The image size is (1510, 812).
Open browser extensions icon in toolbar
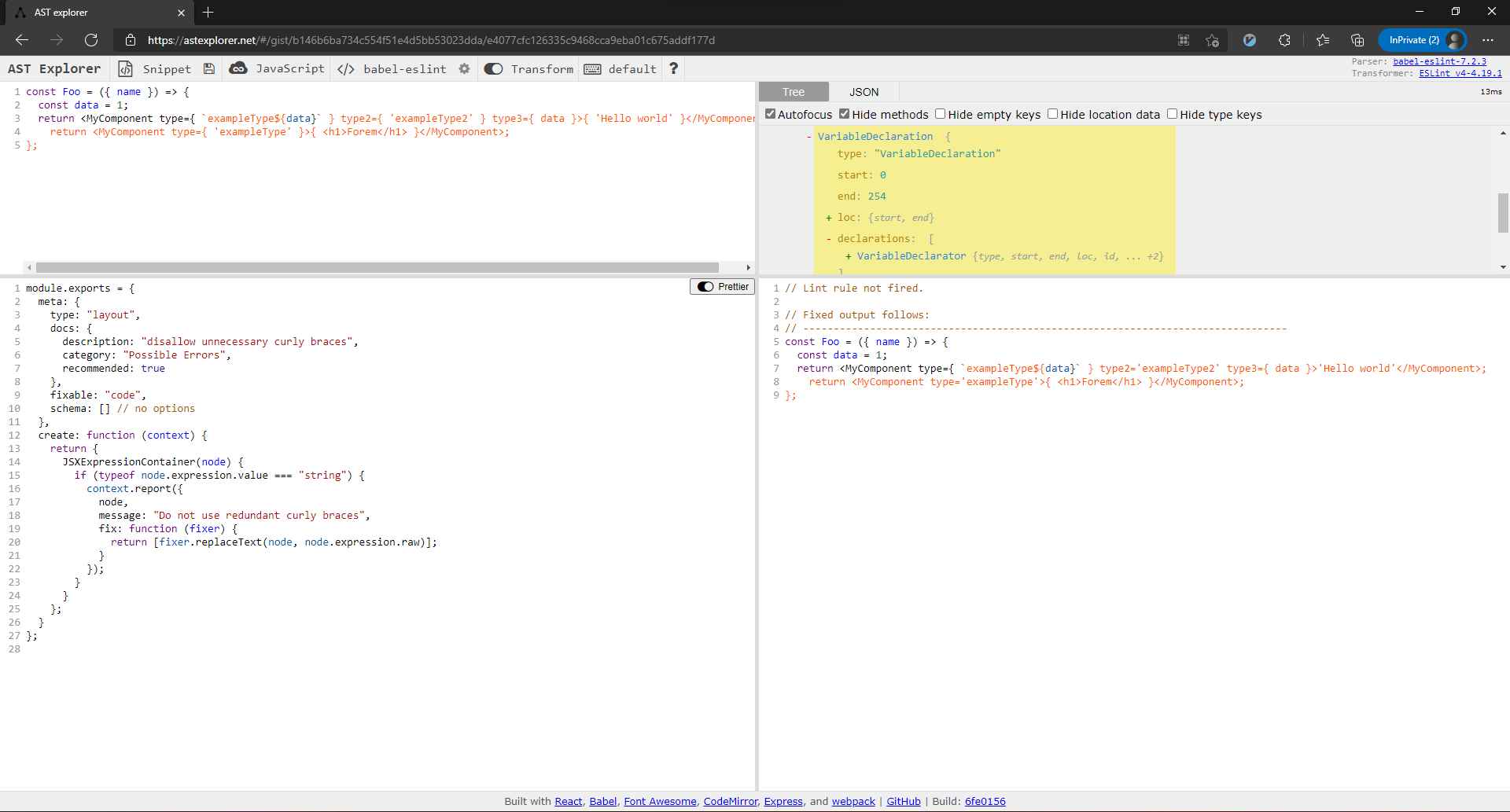point(1284,39)
